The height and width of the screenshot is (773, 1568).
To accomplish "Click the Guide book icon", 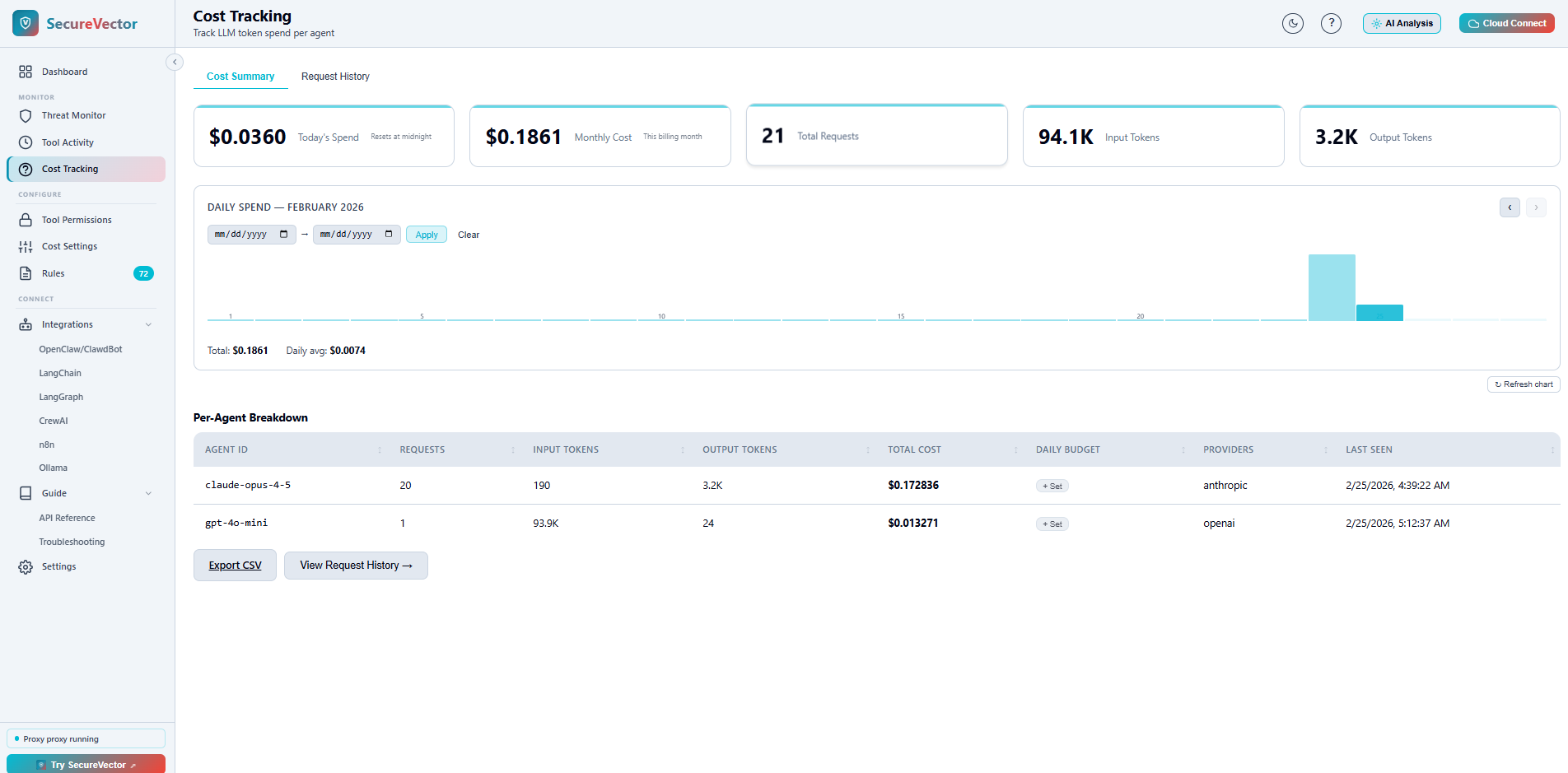I will click(x=26, y=493).
